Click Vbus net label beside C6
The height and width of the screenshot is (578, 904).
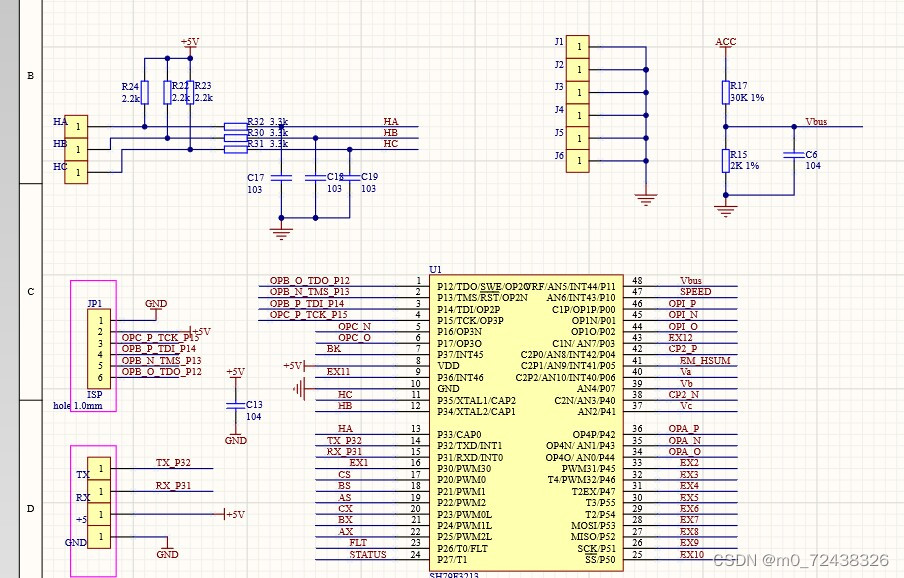(816, 122)
